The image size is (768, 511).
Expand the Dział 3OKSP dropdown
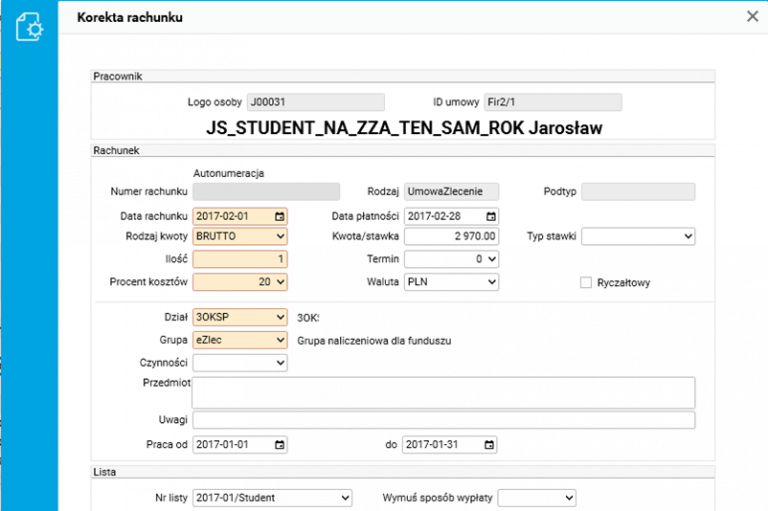[x=240, y=317]
